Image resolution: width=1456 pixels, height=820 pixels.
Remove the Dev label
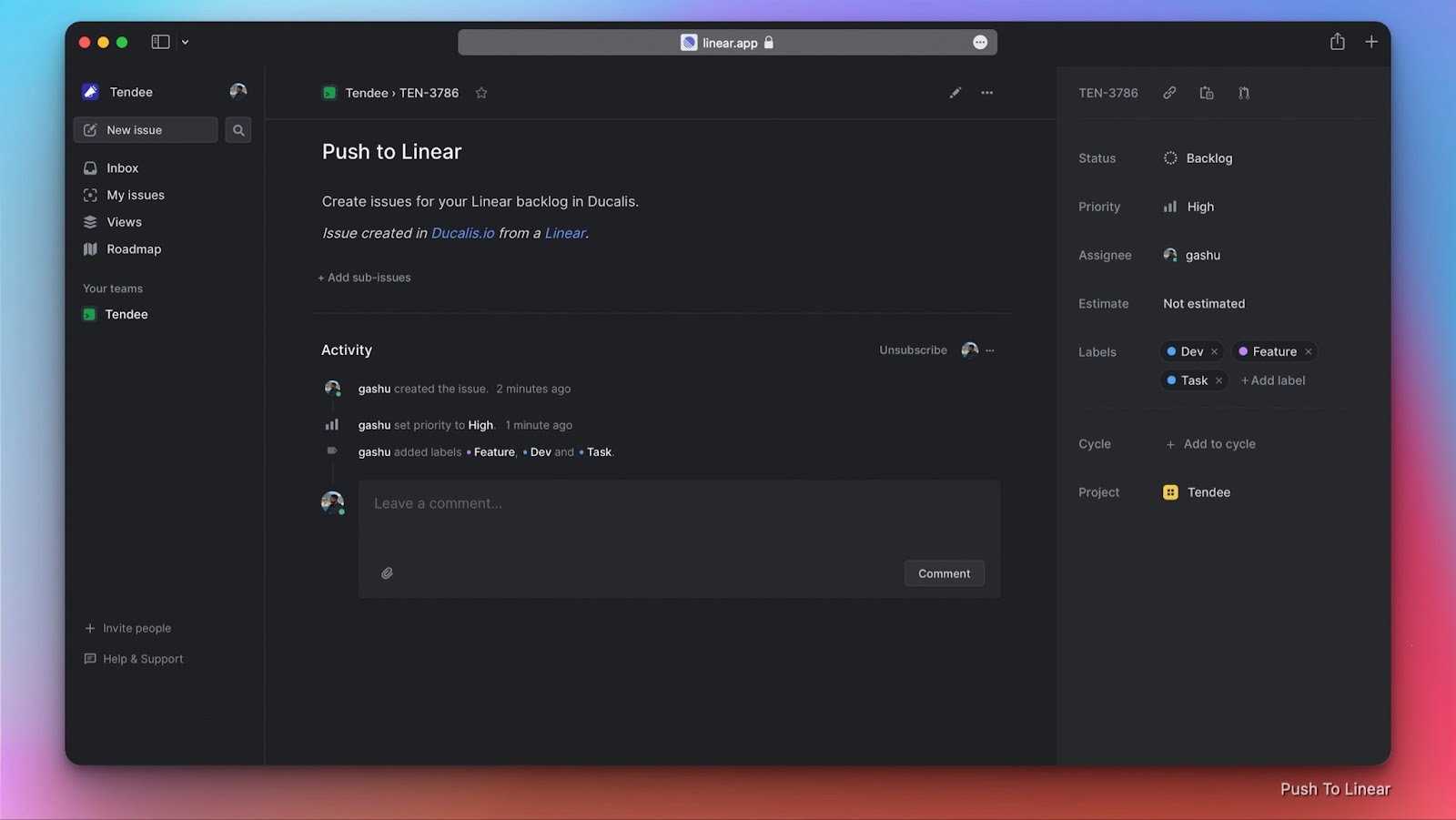click(1214, 352)
